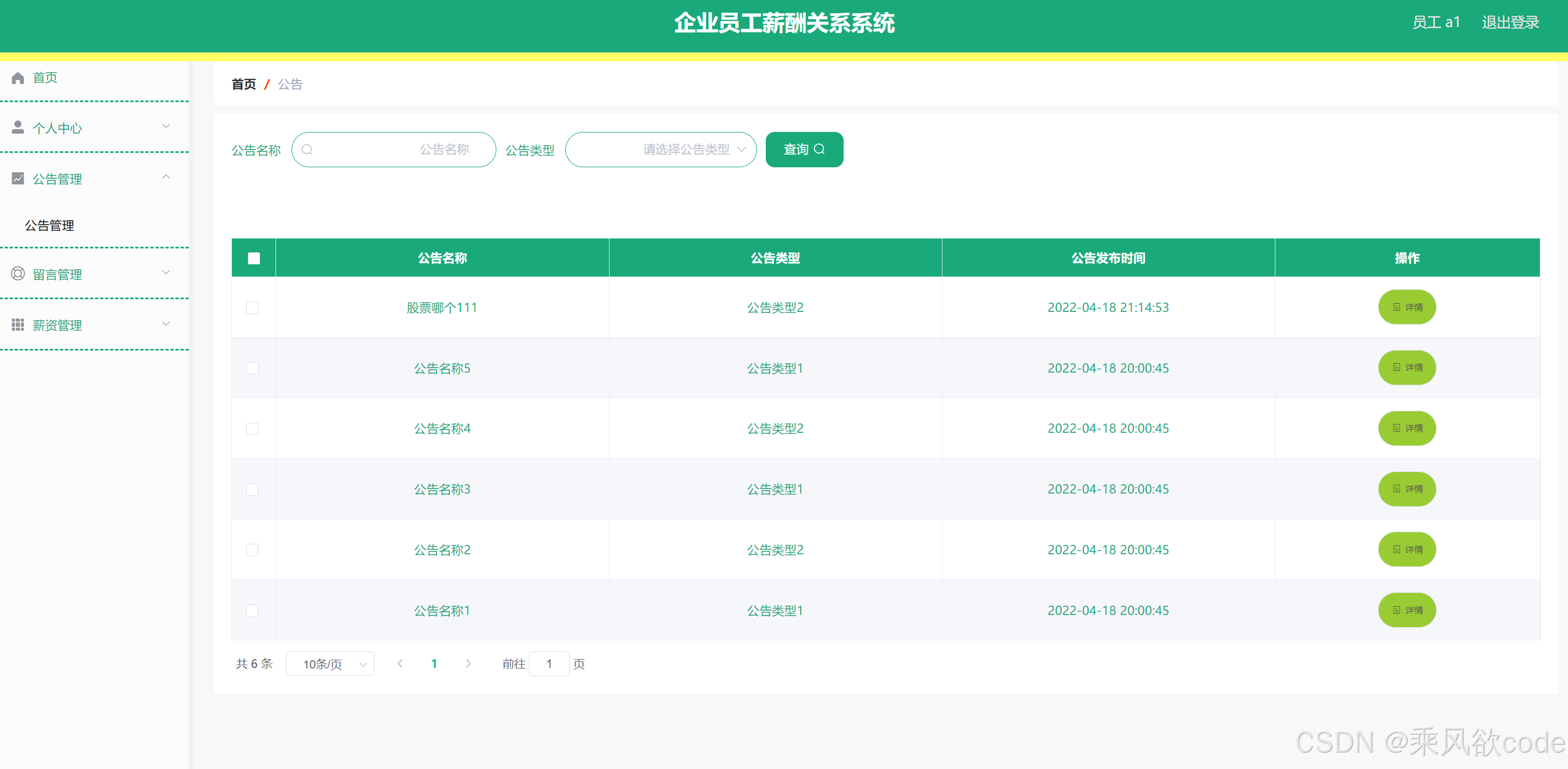Click the grid icon beside 薪资管理
The width and height of the screenshot is (1568, 769).
point(18,325)
